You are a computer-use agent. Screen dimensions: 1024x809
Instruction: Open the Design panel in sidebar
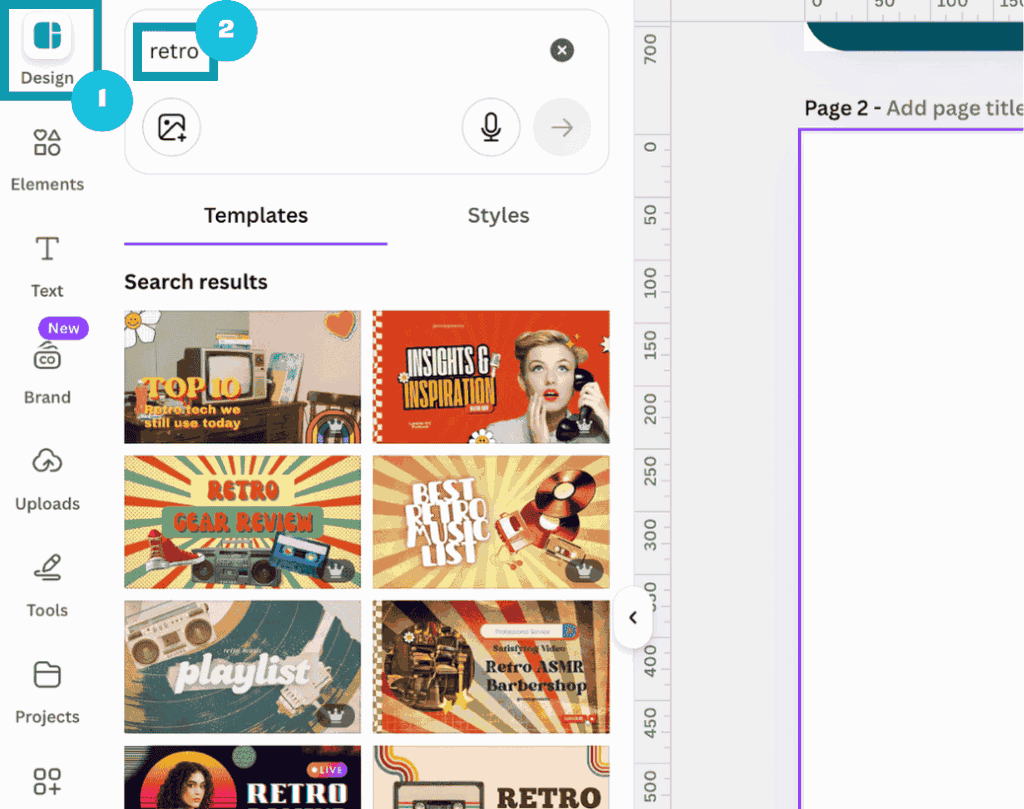tap(47, 49)
